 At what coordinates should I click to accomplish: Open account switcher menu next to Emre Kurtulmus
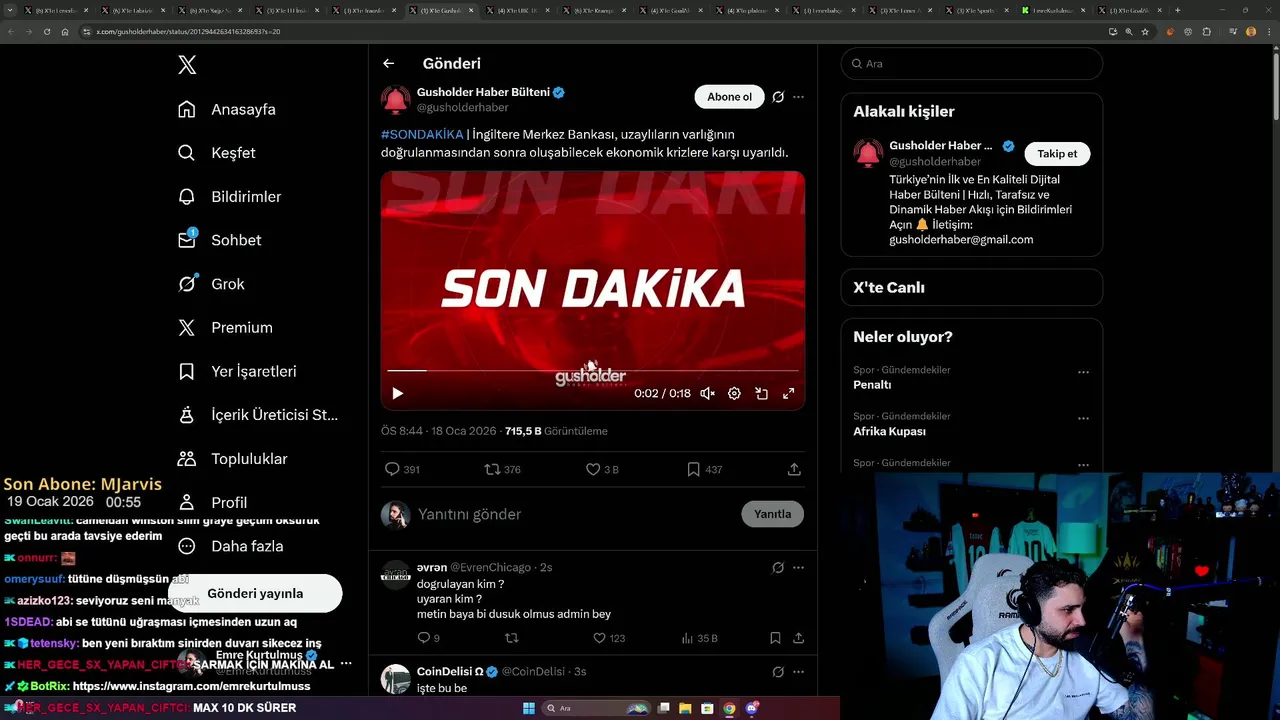point(346,663)
